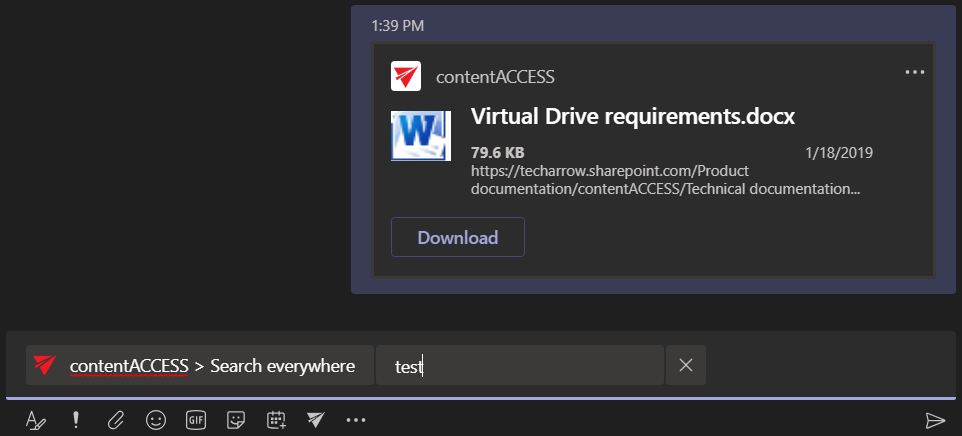Click the contentACCESS logo in card header
Viewport: 962px width, 436px height.
tap(406, 76)
